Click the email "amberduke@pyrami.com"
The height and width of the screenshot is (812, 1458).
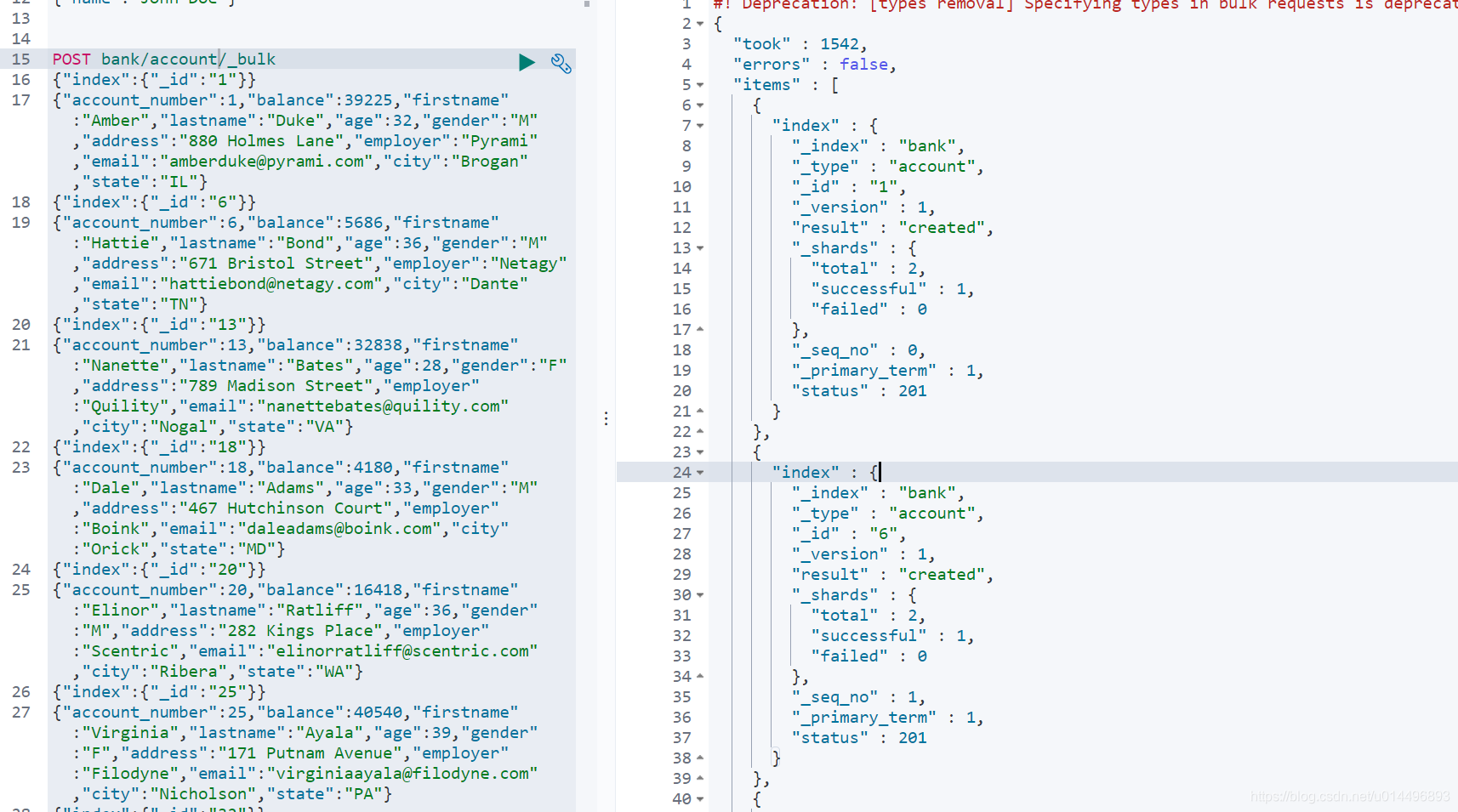coord(266,161)
